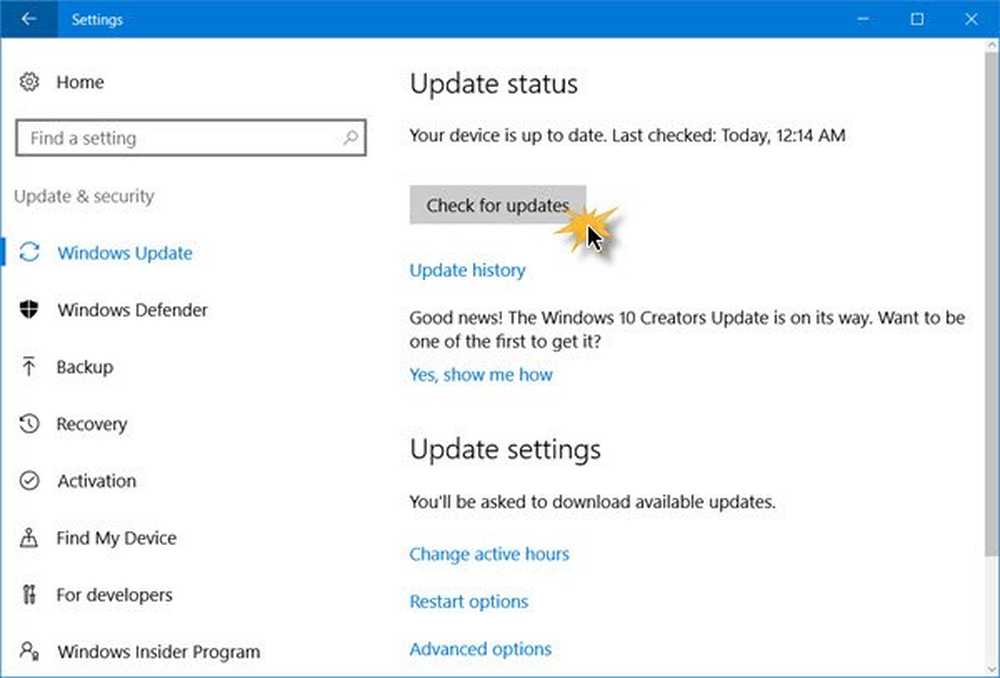This screenshot has width=1000, height=678.
Task: Click the 'Good news!' Creators Update message
Action: click(687, 329)
